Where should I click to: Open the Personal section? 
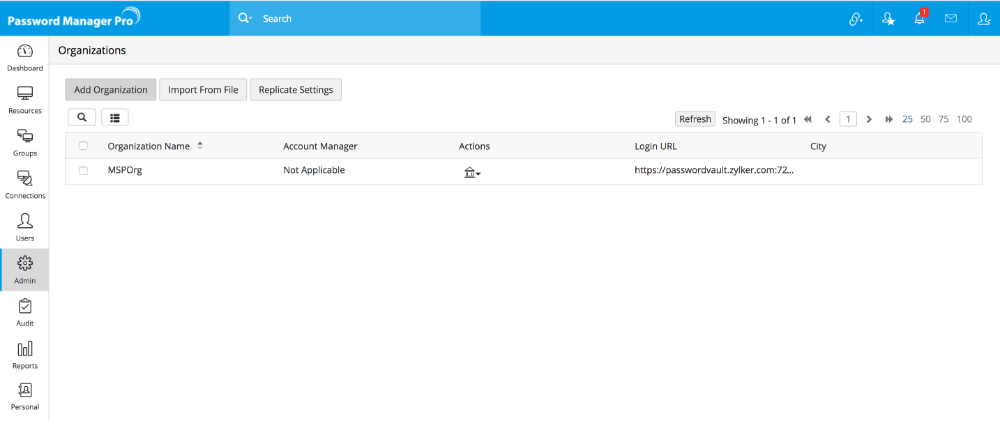24,390
